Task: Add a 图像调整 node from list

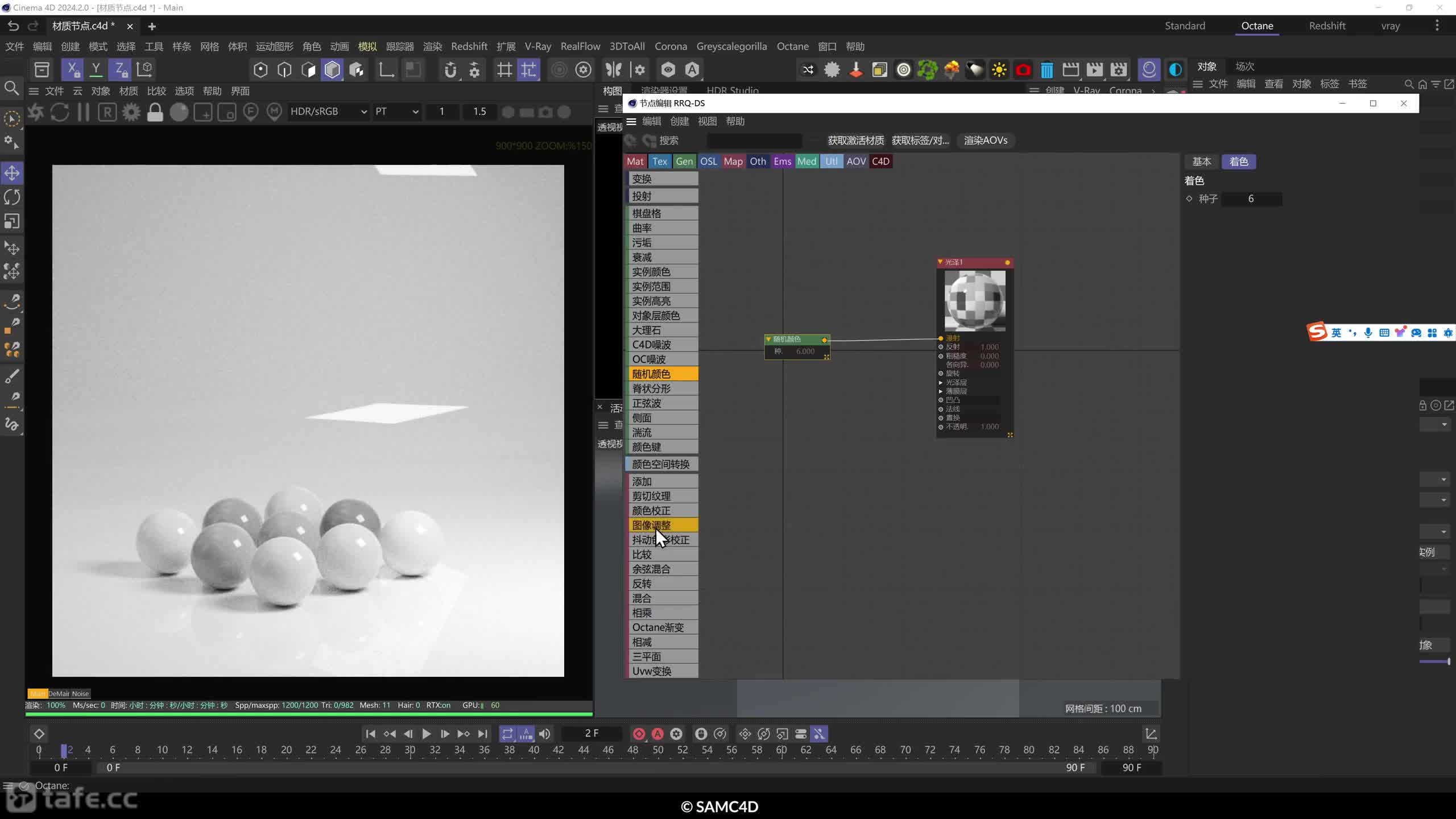Action: pos(663,525)
